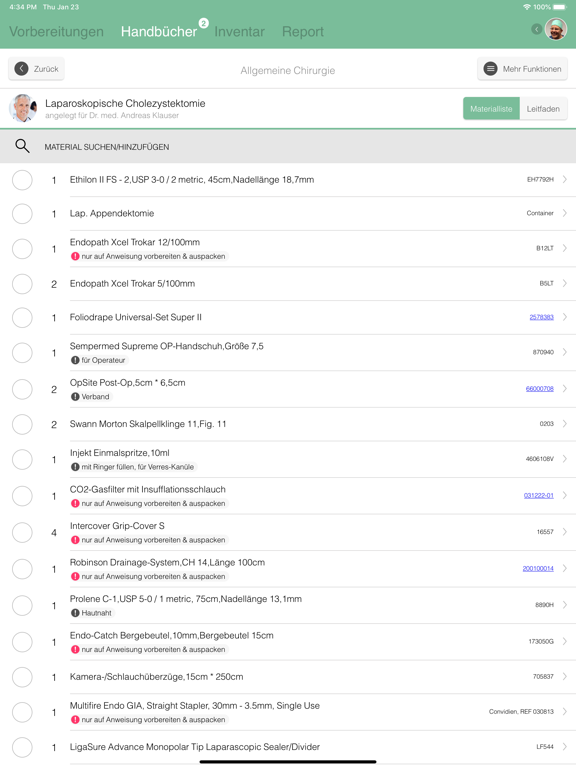Follow the 031222-01 reference link
This screenshot has height=768, width=576.
coord(538,496)
